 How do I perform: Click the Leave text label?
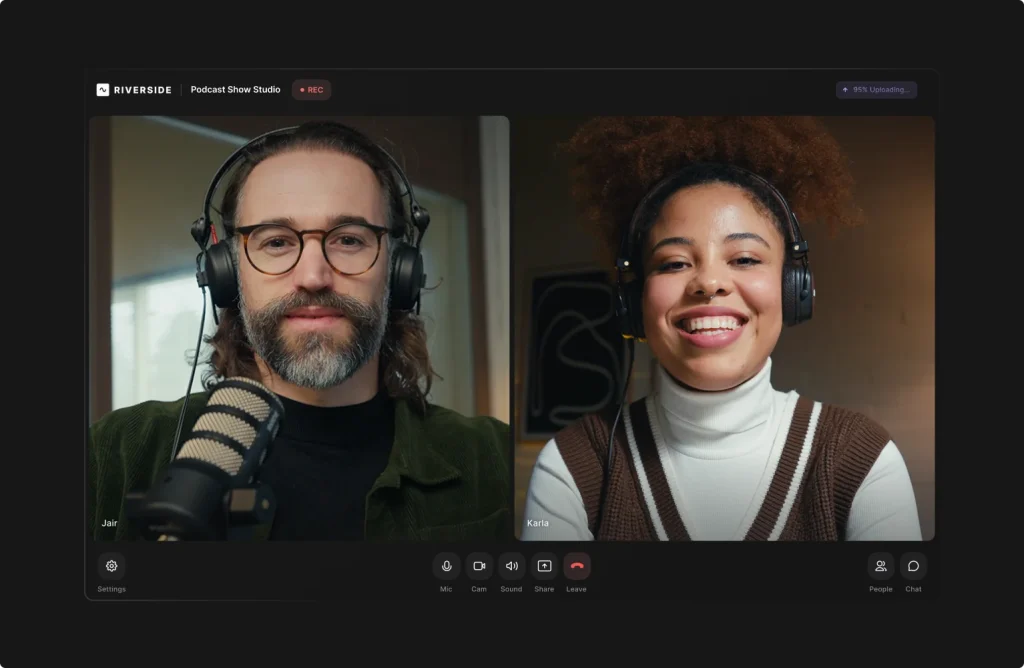576,589
